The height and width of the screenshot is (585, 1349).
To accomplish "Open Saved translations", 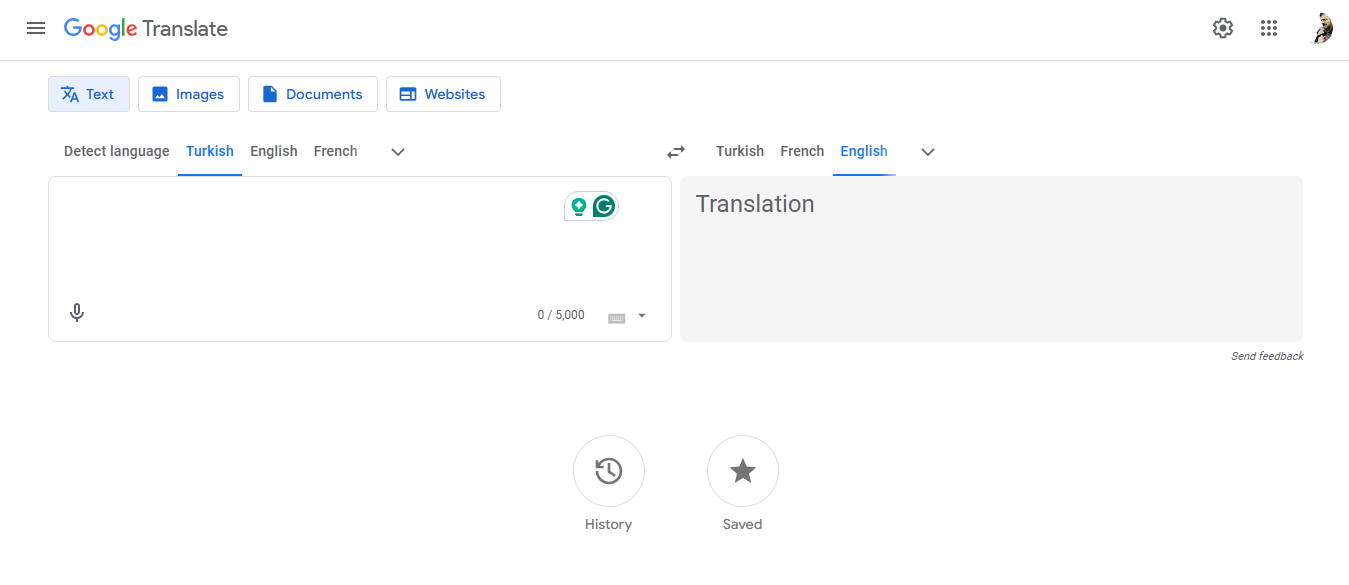I will click(x=742, y=470).
